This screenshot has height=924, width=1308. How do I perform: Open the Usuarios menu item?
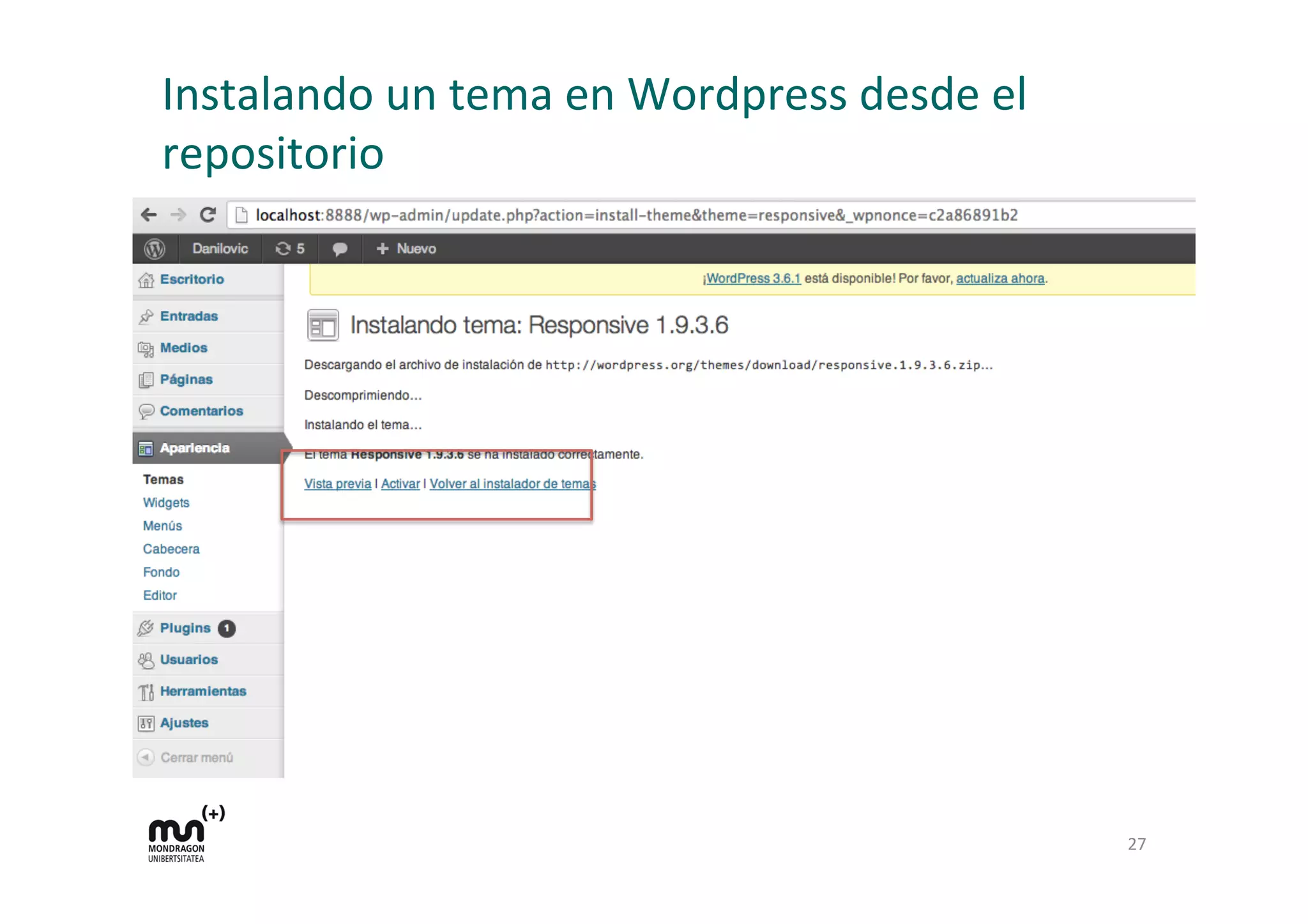[x=189, y=660]
